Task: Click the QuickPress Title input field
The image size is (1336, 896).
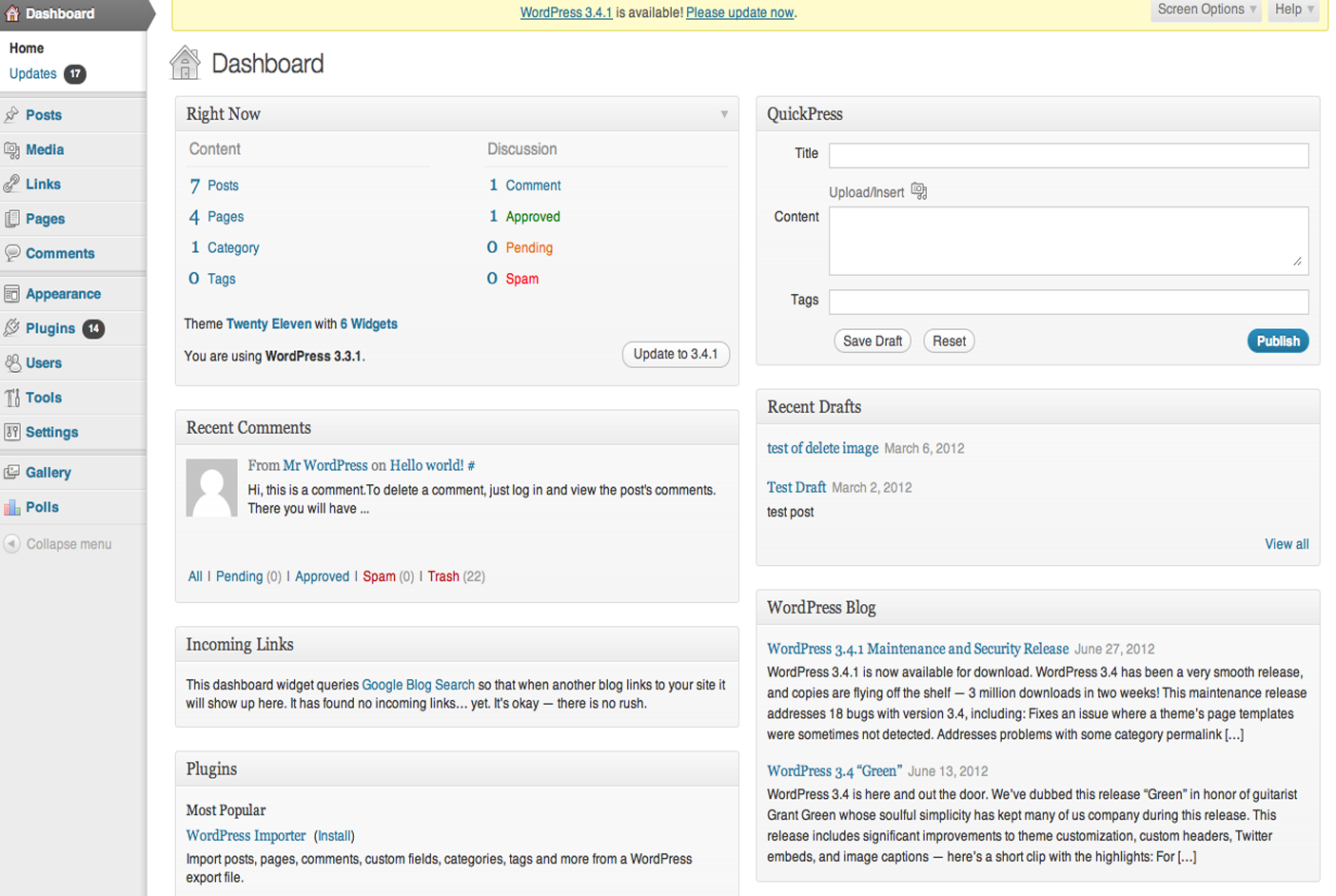Action: click(x=1068, y=155)
